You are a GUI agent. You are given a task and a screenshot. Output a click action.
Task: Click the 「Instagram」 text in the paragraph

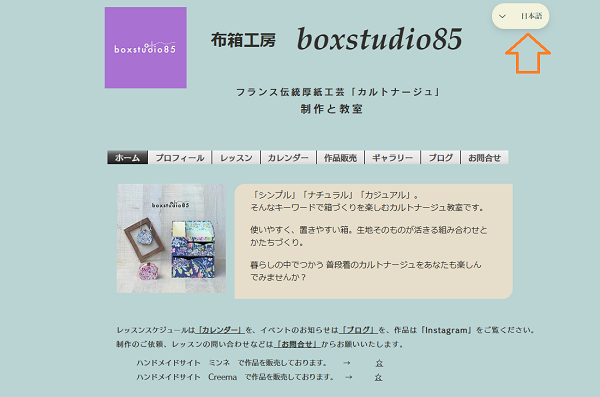(x=447, y=330)
